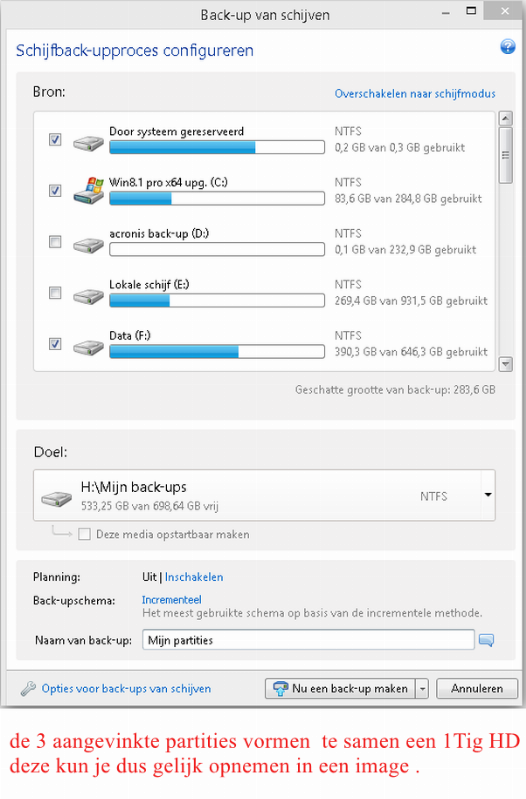Image resolution: width=526 pixels, height=799 pixels.
Task: Check the acronis back-up (D:) partition checkbox
Action: [x=55, y=241]
